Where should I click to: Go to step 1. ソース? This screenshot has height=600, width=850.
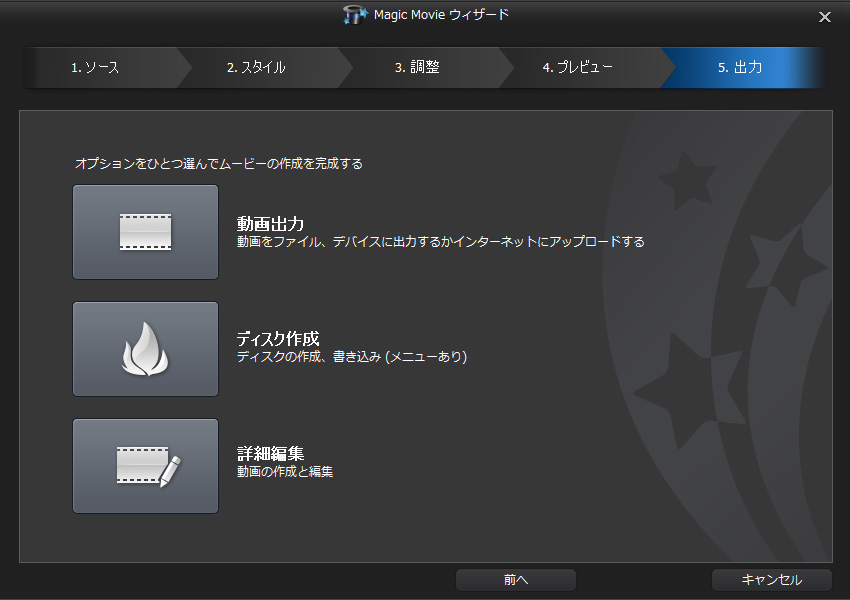tap(95, 68)
